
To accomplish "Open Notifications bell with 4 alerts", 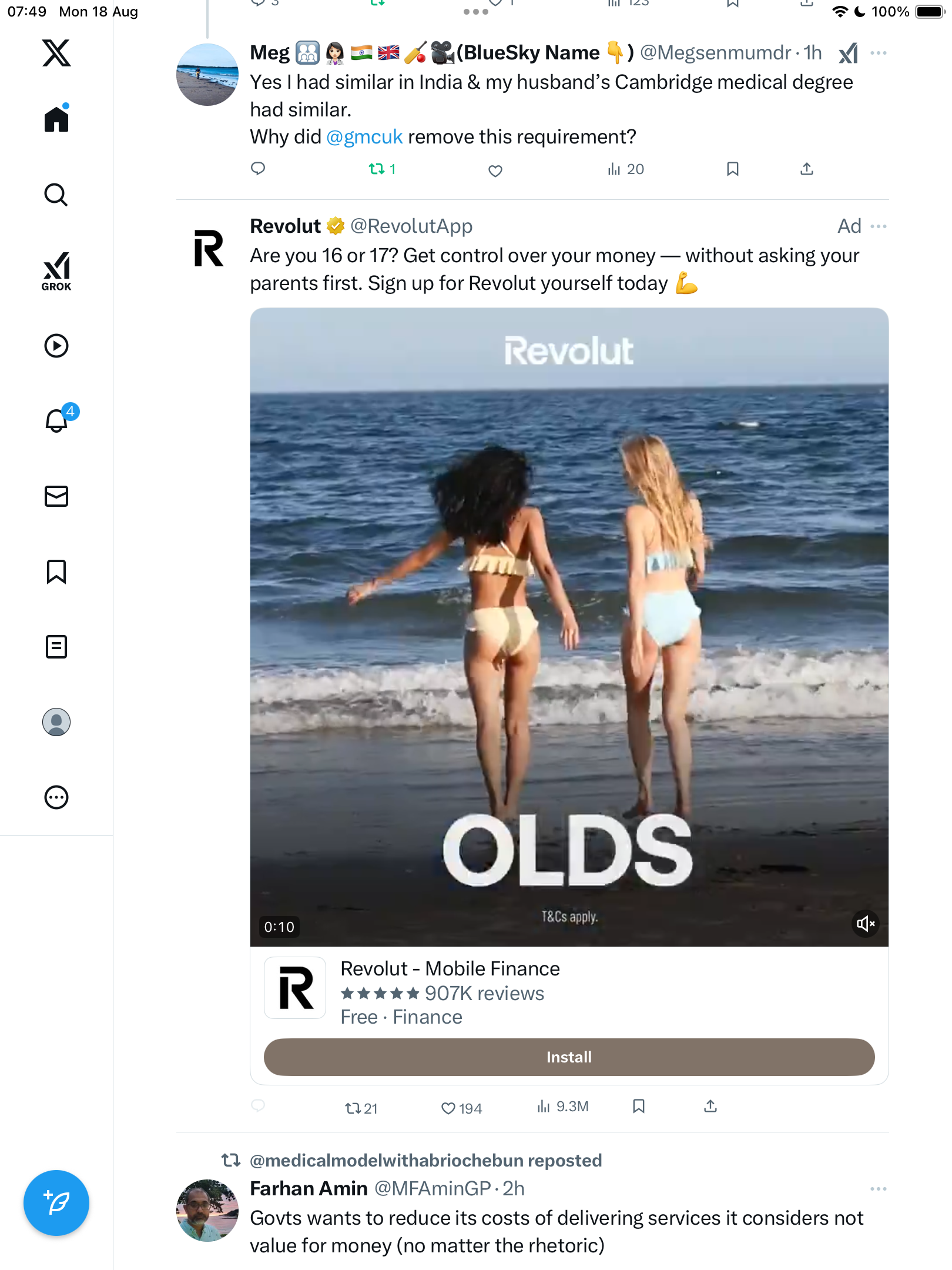I will click(58, 420).
